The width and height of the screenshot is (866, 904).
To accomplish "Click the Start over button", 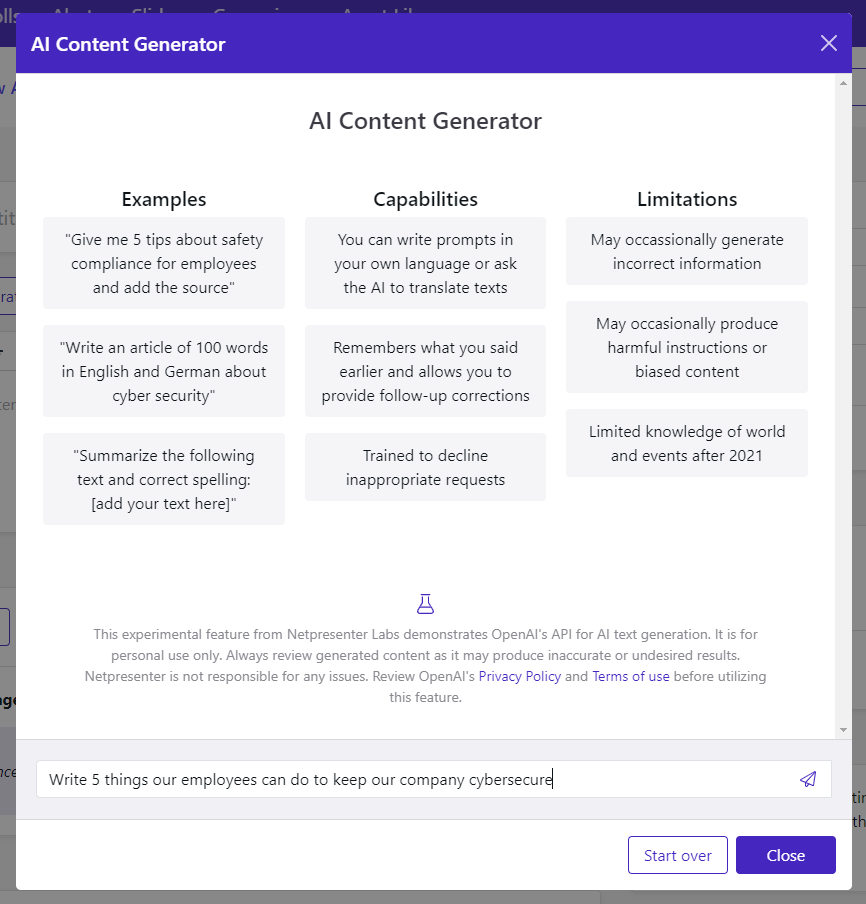I will coord(677,855).
